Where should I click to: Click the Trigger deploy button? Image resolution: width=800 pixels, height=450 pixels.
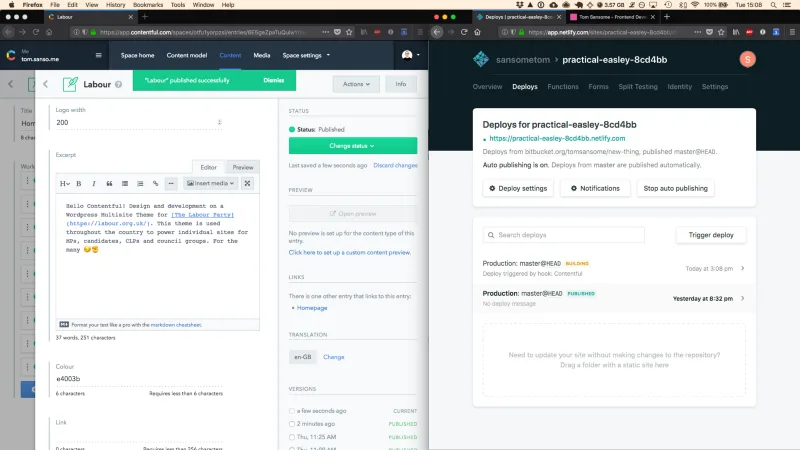click(711, 235)
